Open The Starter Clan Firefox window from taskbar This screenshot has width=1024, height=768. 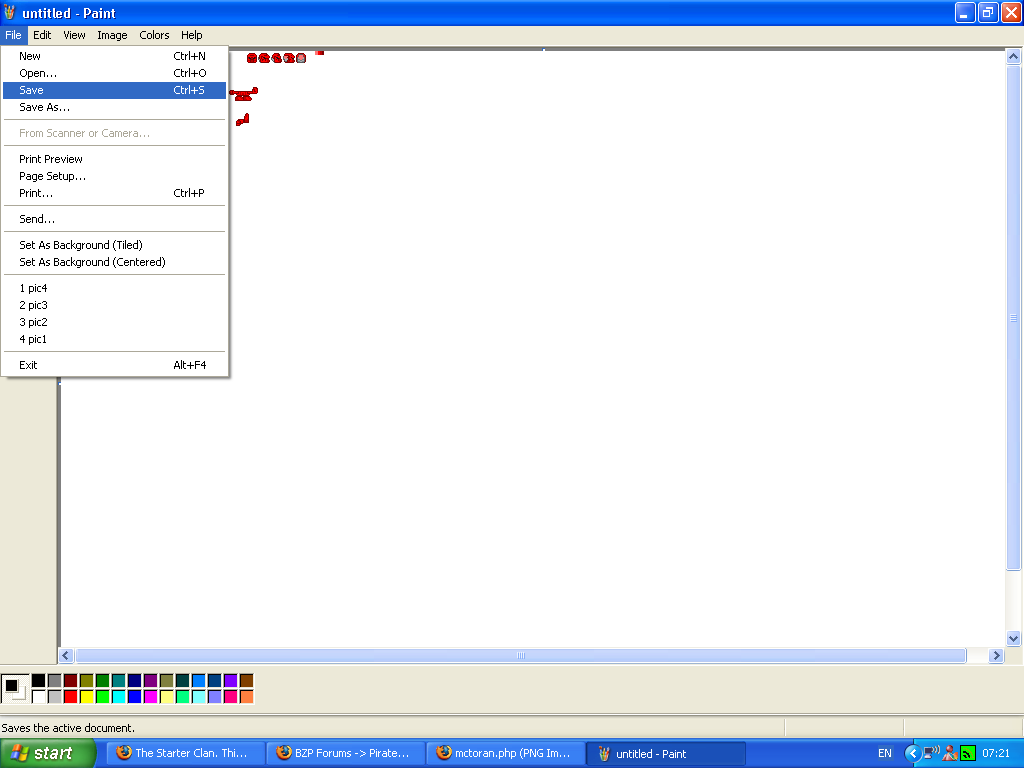185,753
